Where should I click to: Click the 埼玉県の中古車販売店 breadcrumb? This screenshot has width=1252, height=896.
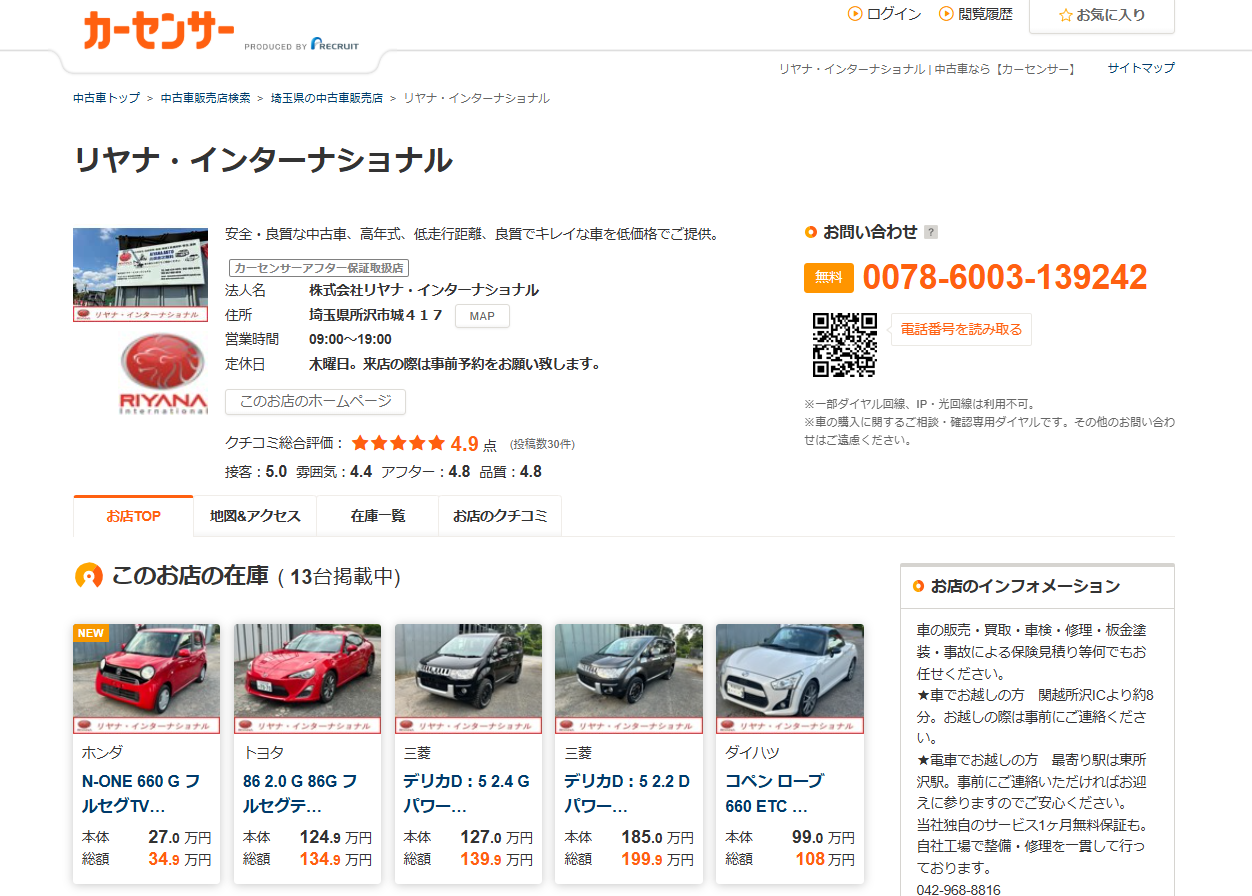tap(327, 98)
